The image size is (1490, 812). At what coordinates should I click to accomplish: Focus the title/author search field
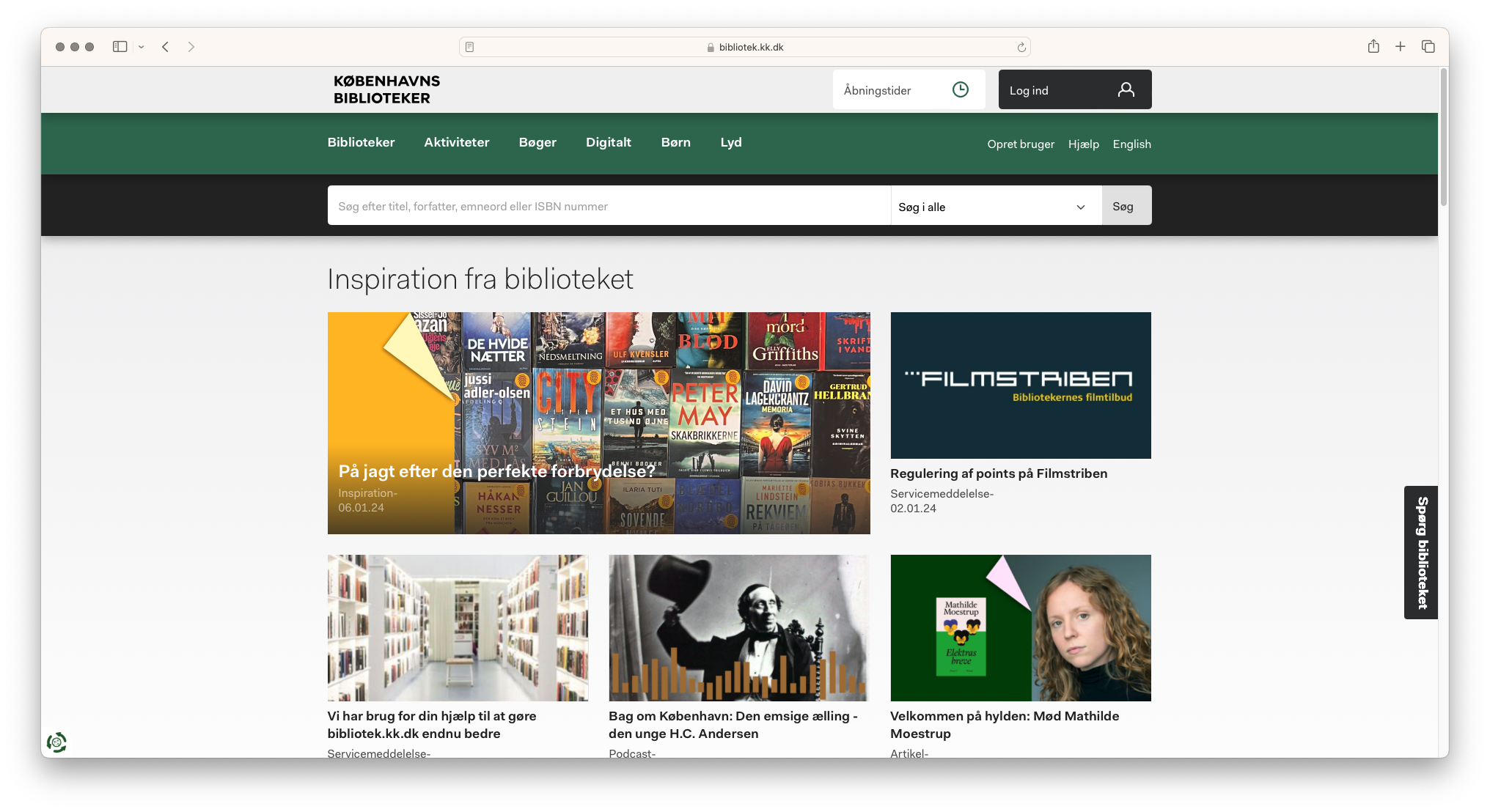[609, 206]
